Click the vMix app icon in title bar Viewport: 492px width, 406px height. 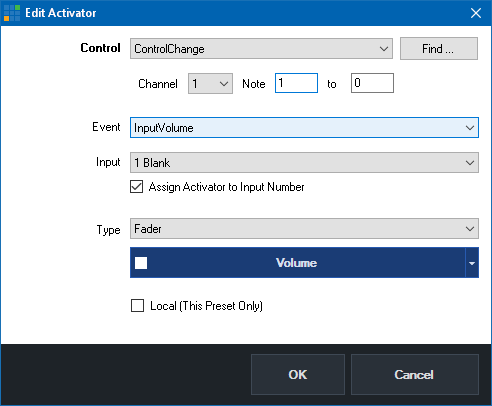tap(12, 13)
